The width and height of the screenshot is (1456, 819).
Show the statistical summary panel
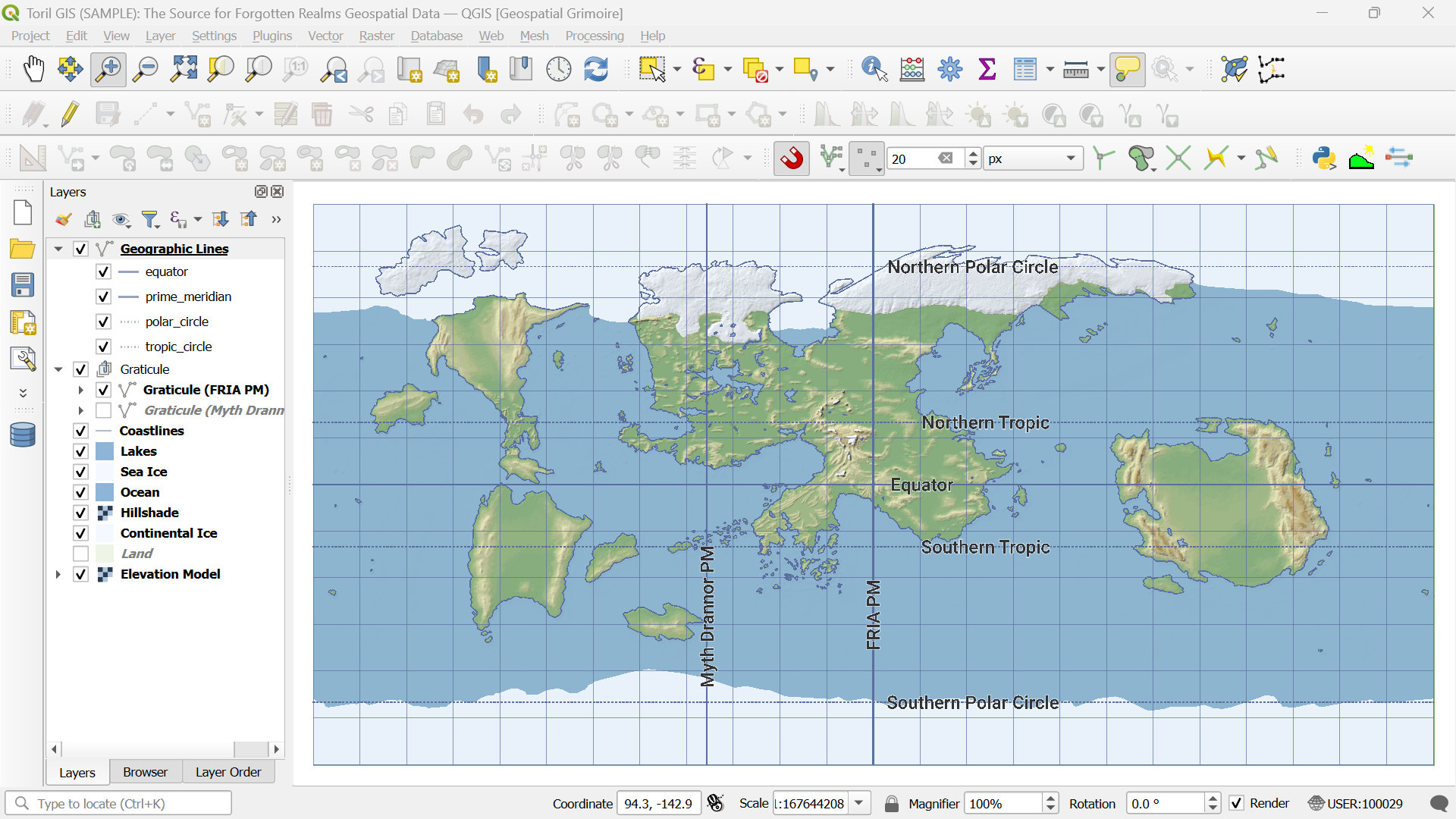point(987,68)
